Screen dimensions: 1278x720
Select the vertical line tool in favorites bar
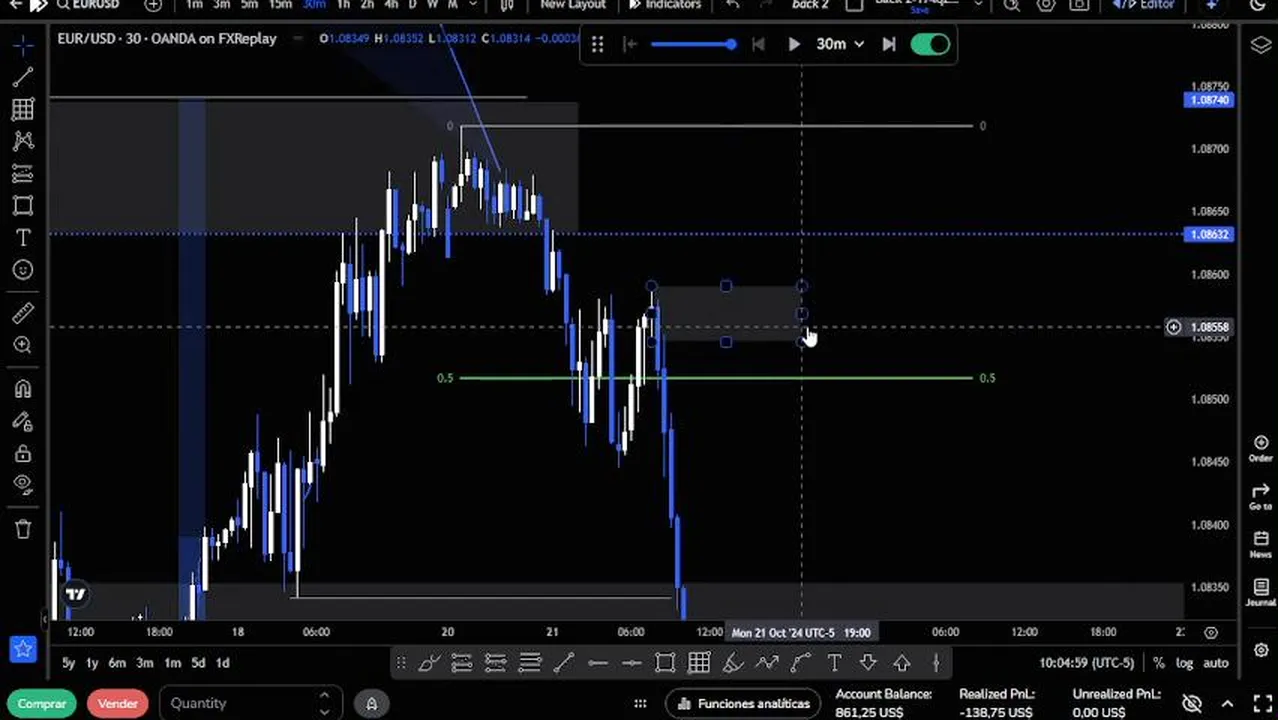coord(936,662)
